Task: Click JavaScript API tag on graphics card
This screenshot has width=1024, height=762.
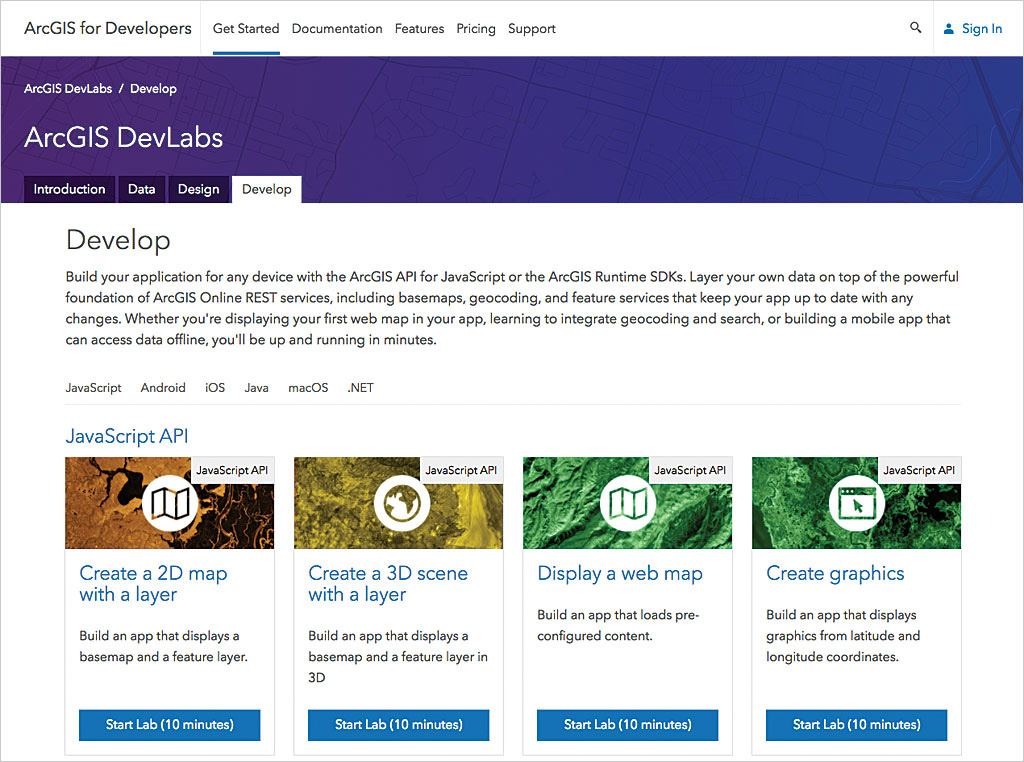Action: [919, 470]
